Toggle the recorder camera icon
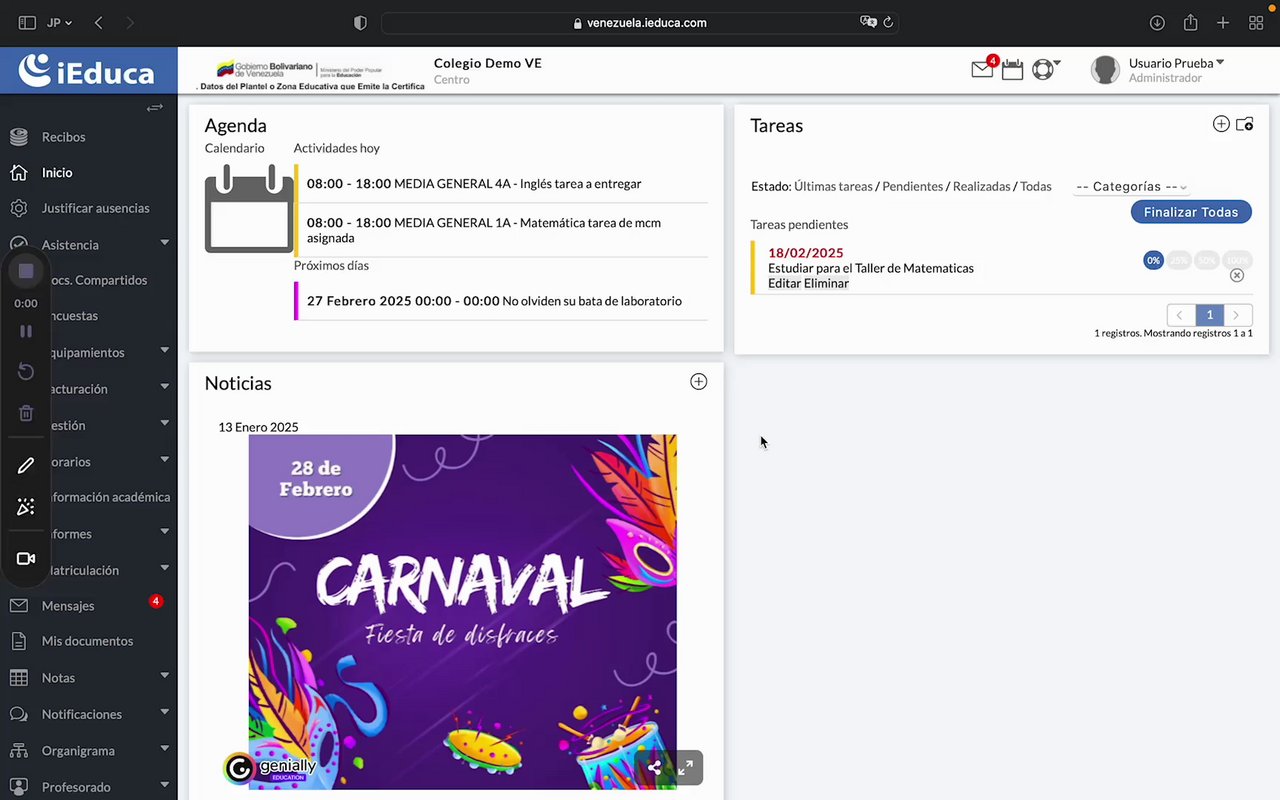 26,559
